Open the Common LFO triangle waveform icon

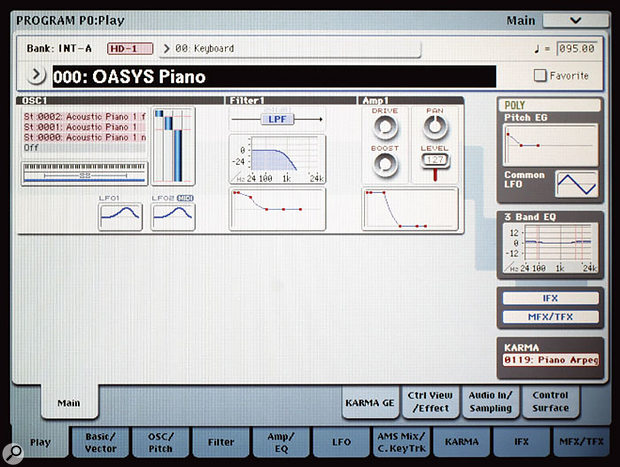pos(576,184)
